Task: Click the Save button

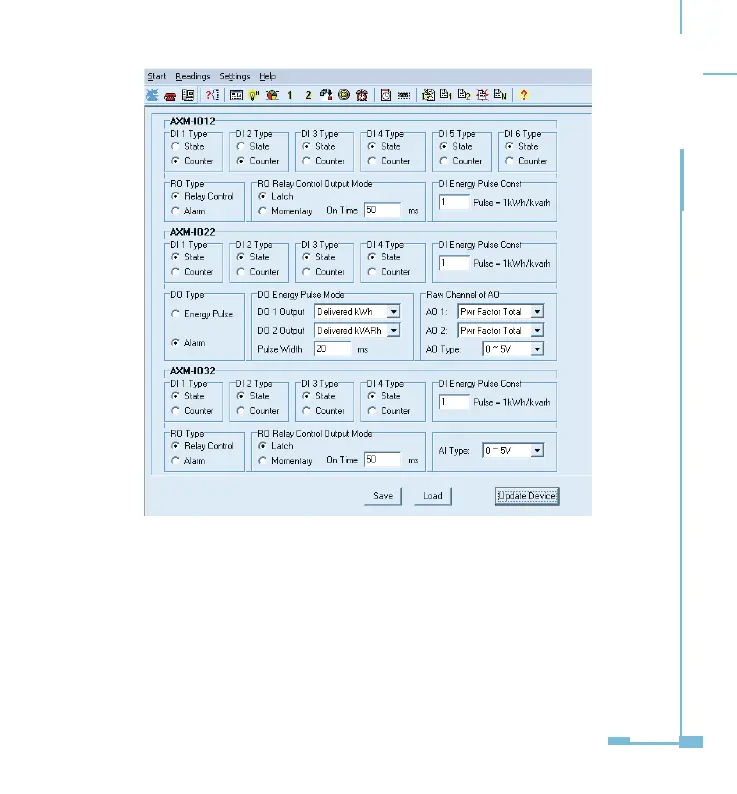Action: click(383, 496)
